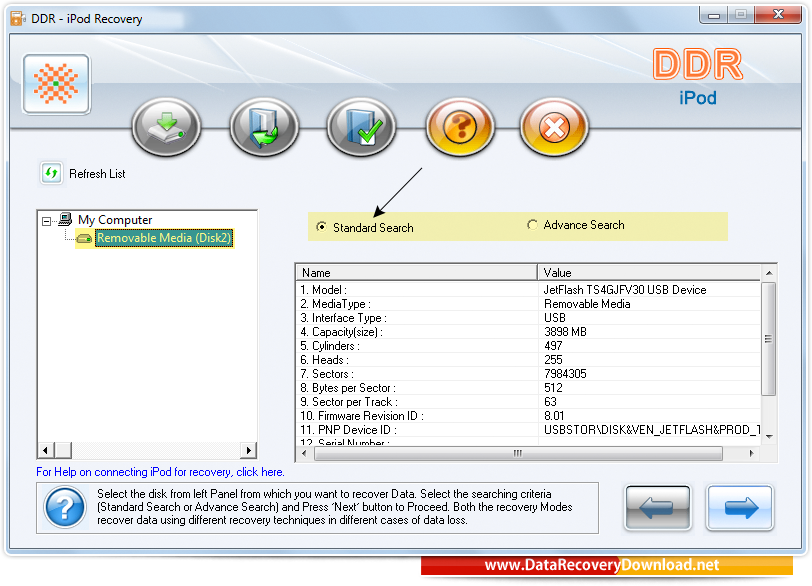This screenshot has width=812, height=586.
Task: Click the '63' value cell
Action: point(550,402)
